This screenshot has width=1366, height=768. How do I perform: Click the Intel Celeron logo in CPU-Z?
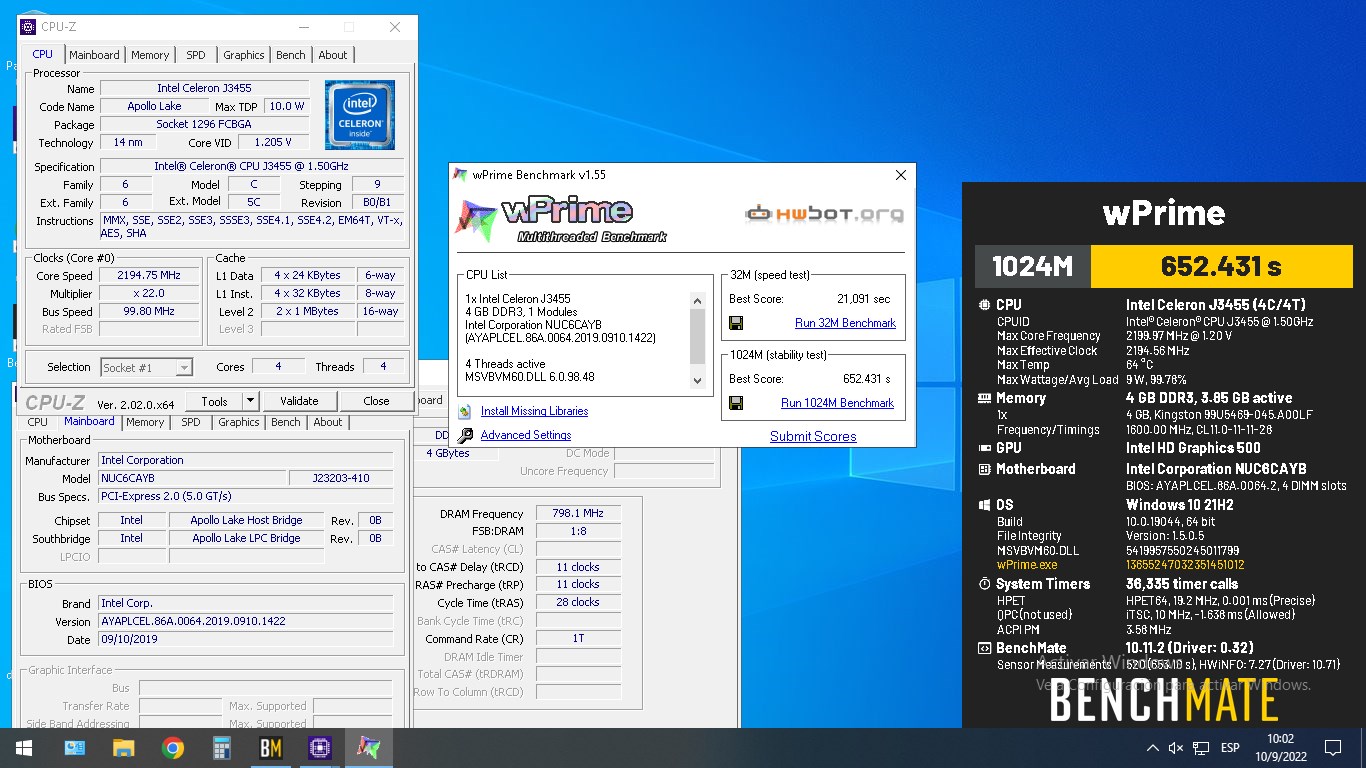pos(360,115)
